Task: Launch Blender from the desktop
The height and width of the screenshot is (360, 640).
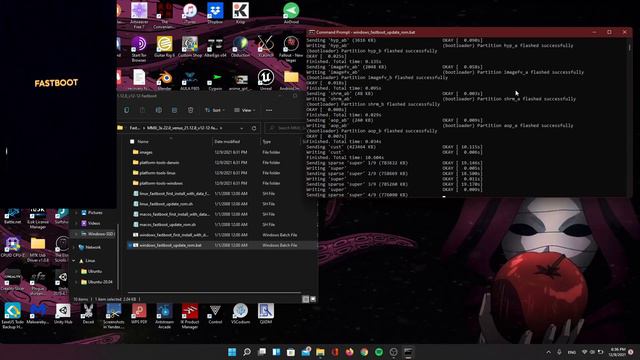Action: [164, 80]
